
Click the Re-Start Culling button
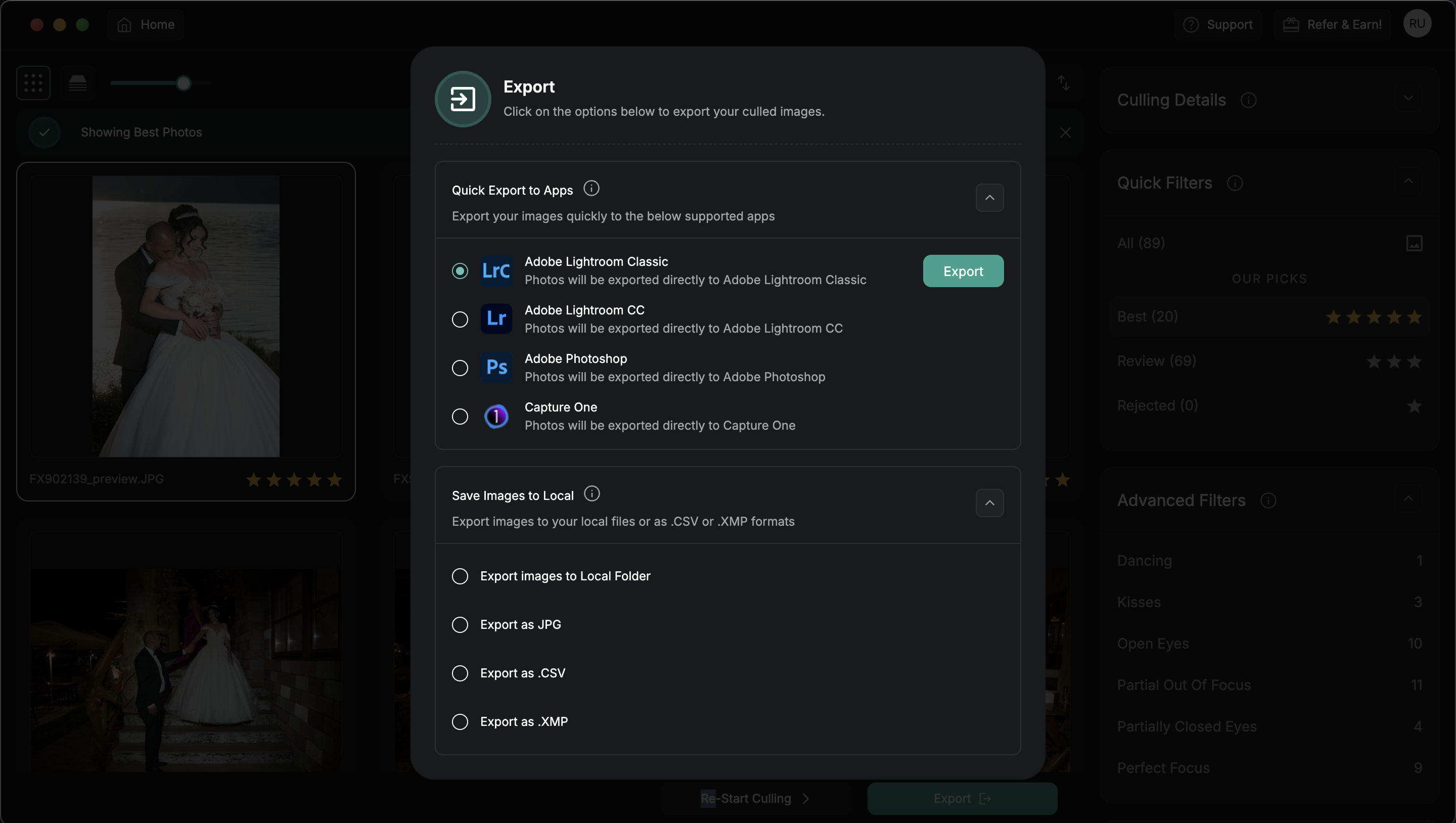tap(756, 799)
